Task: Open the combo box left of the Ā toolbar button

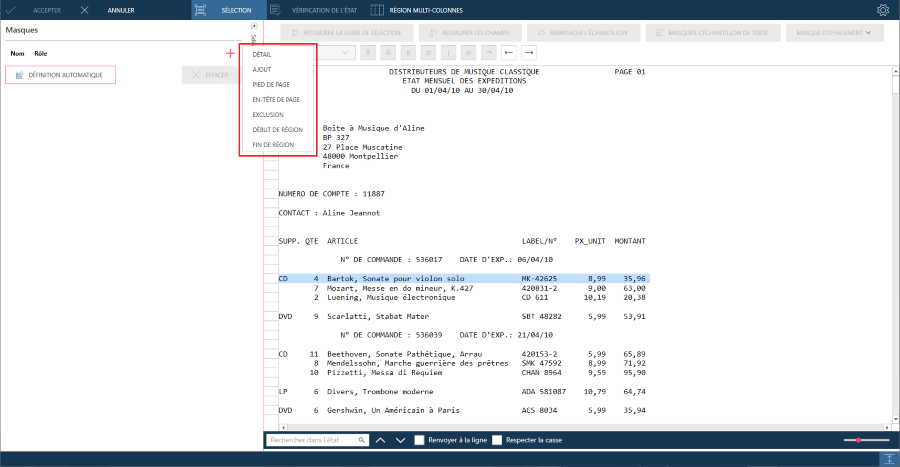Action: [x=334, y=53]
